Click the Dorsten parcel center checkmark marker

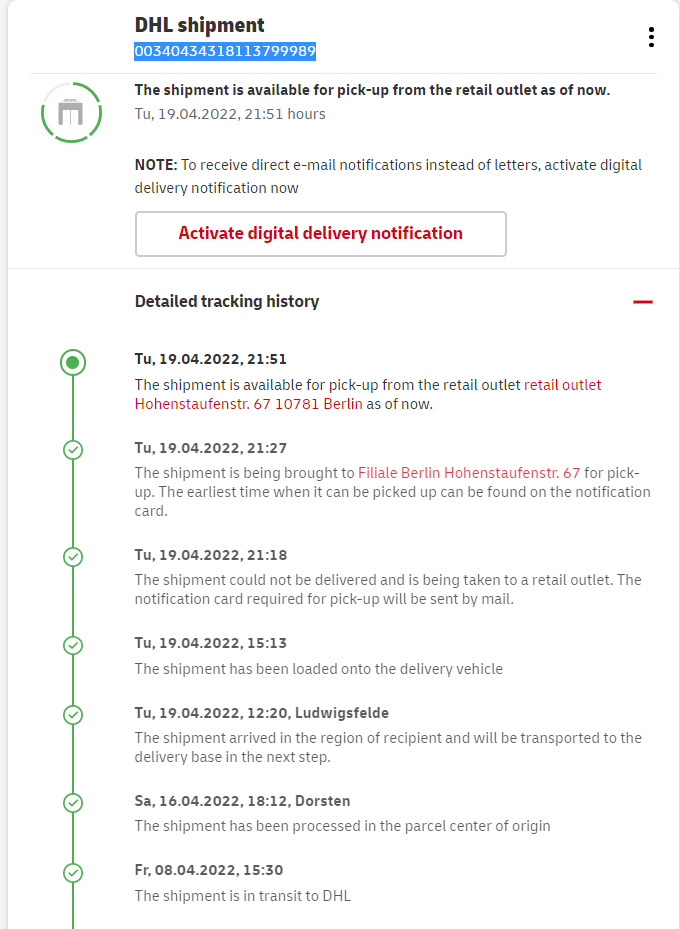[73, 803]
